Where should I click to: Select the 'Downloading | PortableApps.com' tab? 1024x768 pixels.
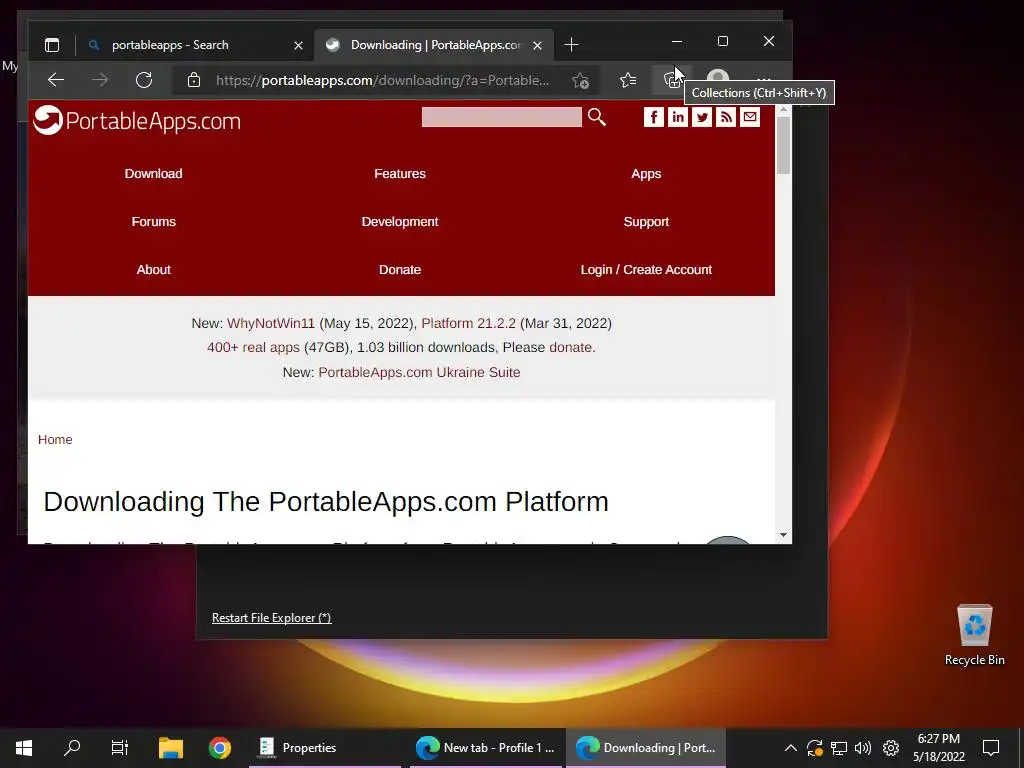coord(434,45)
